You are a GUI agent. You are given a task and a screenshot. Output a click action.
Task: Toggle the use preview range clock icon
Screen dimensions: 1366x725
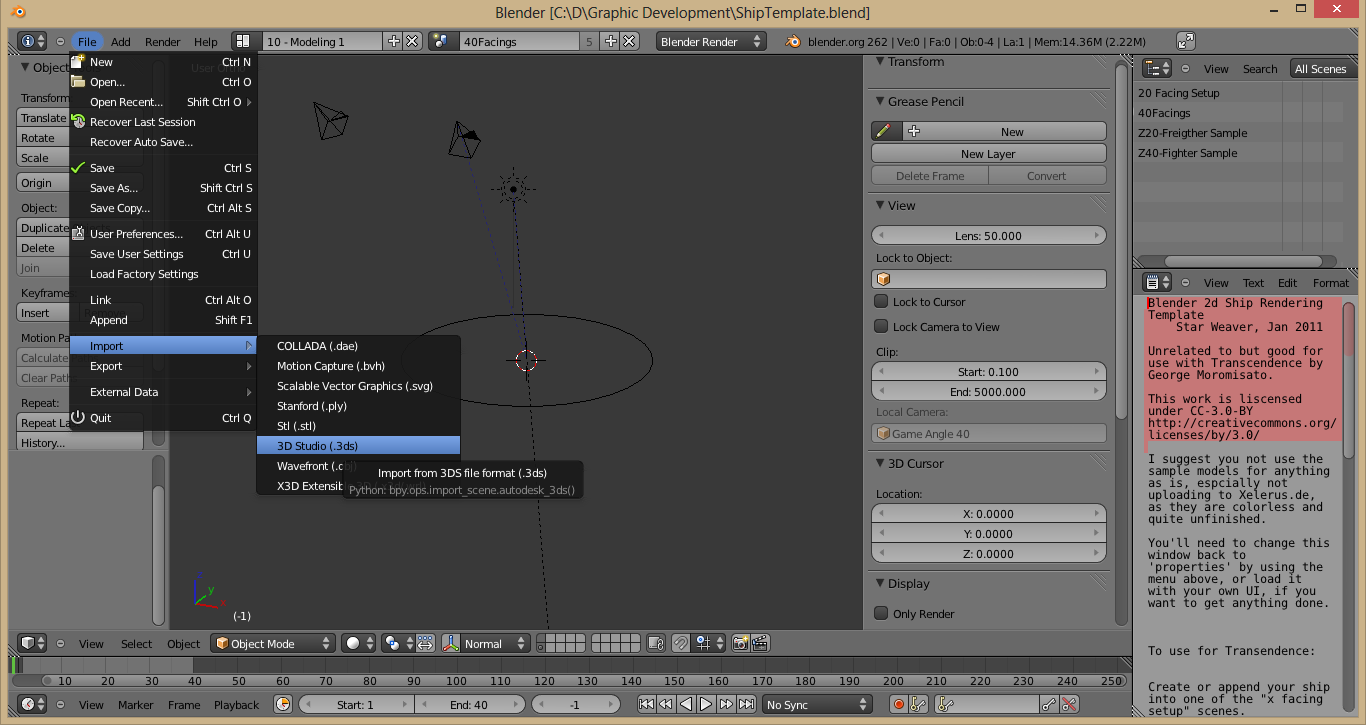[283, 705]
